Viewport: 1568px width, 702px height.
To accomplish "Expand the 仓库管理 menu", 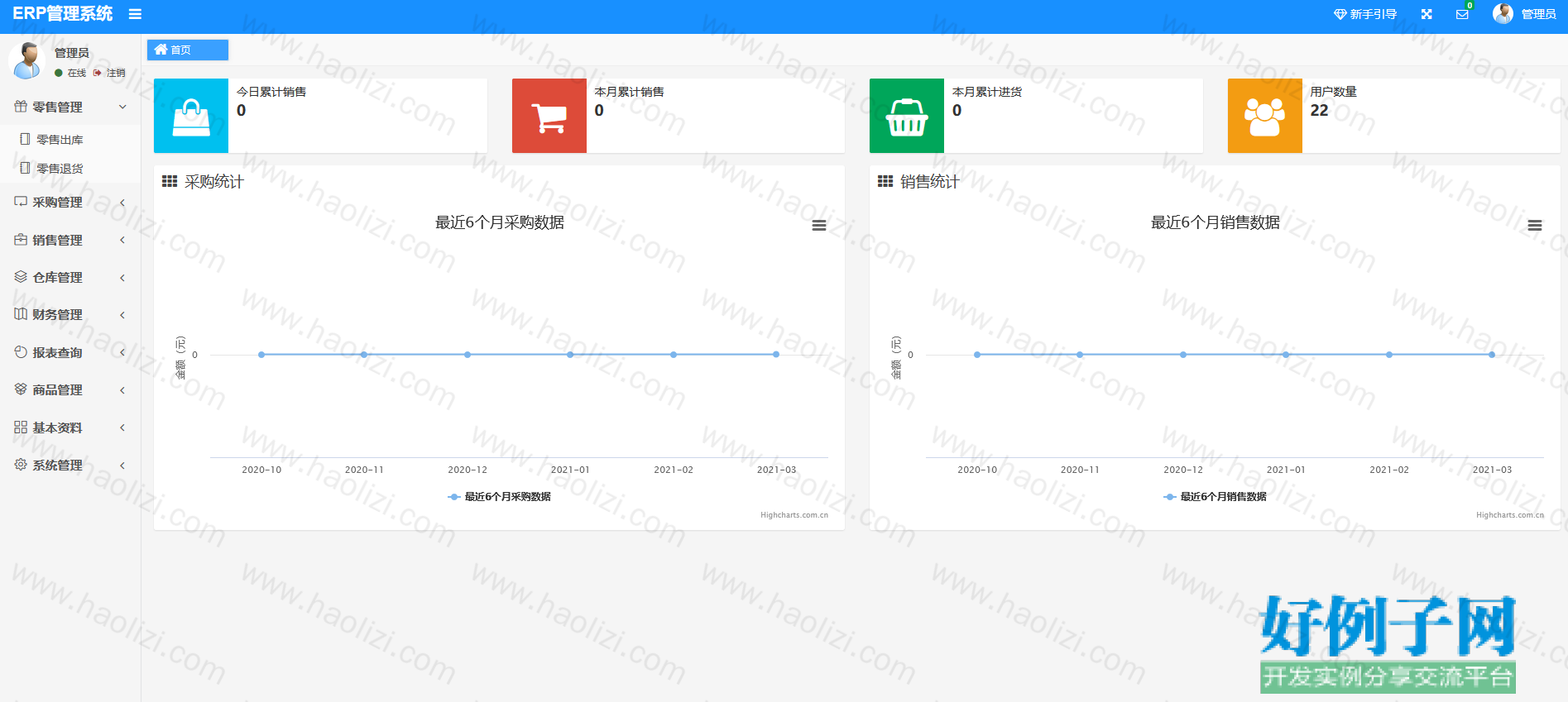I will click(70, 277).
